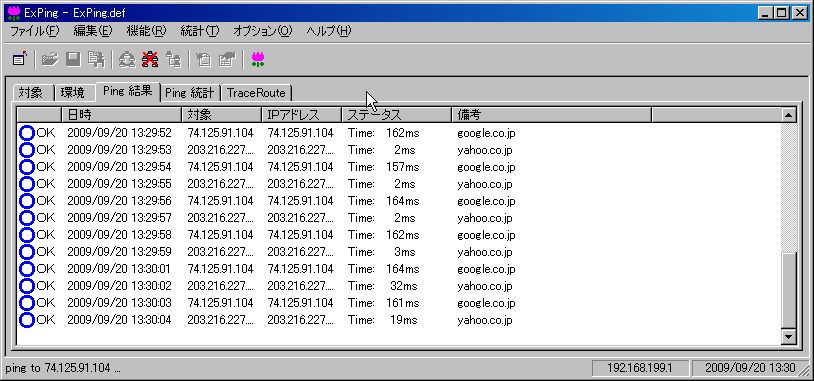
Task: Click the scrollbar down arrow
Action: [789, 336]
